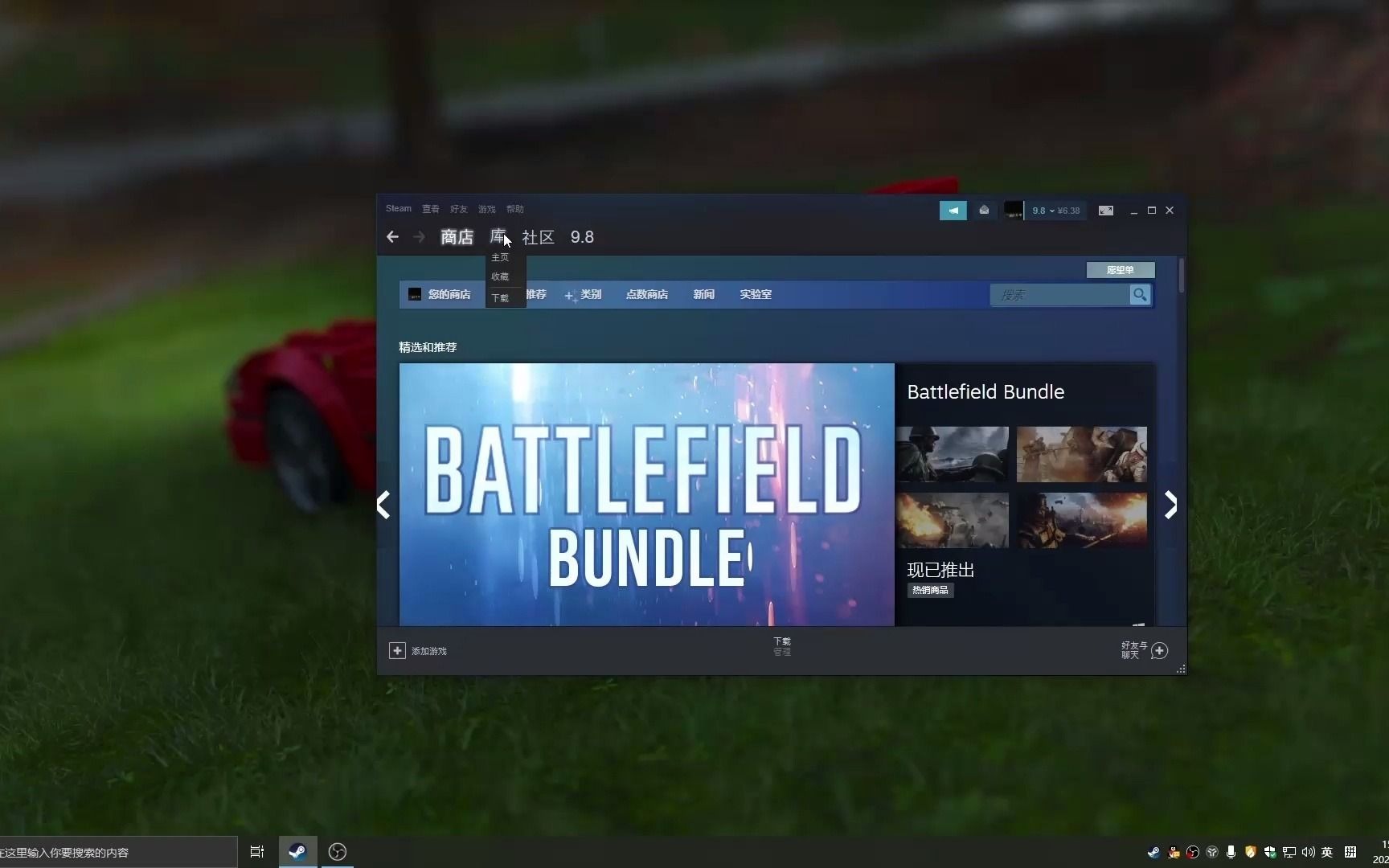
Task: Switch to 库 library tab
Action: tap(498, 237)
